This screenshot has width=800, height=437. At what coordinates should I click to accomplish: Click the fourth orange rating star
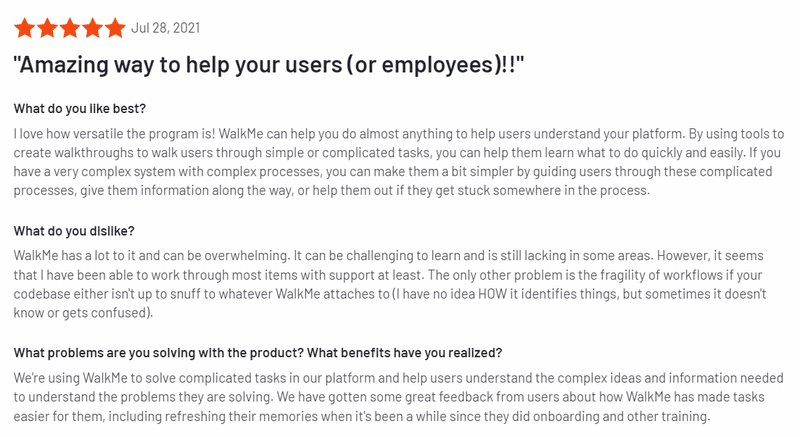point(93,27)
